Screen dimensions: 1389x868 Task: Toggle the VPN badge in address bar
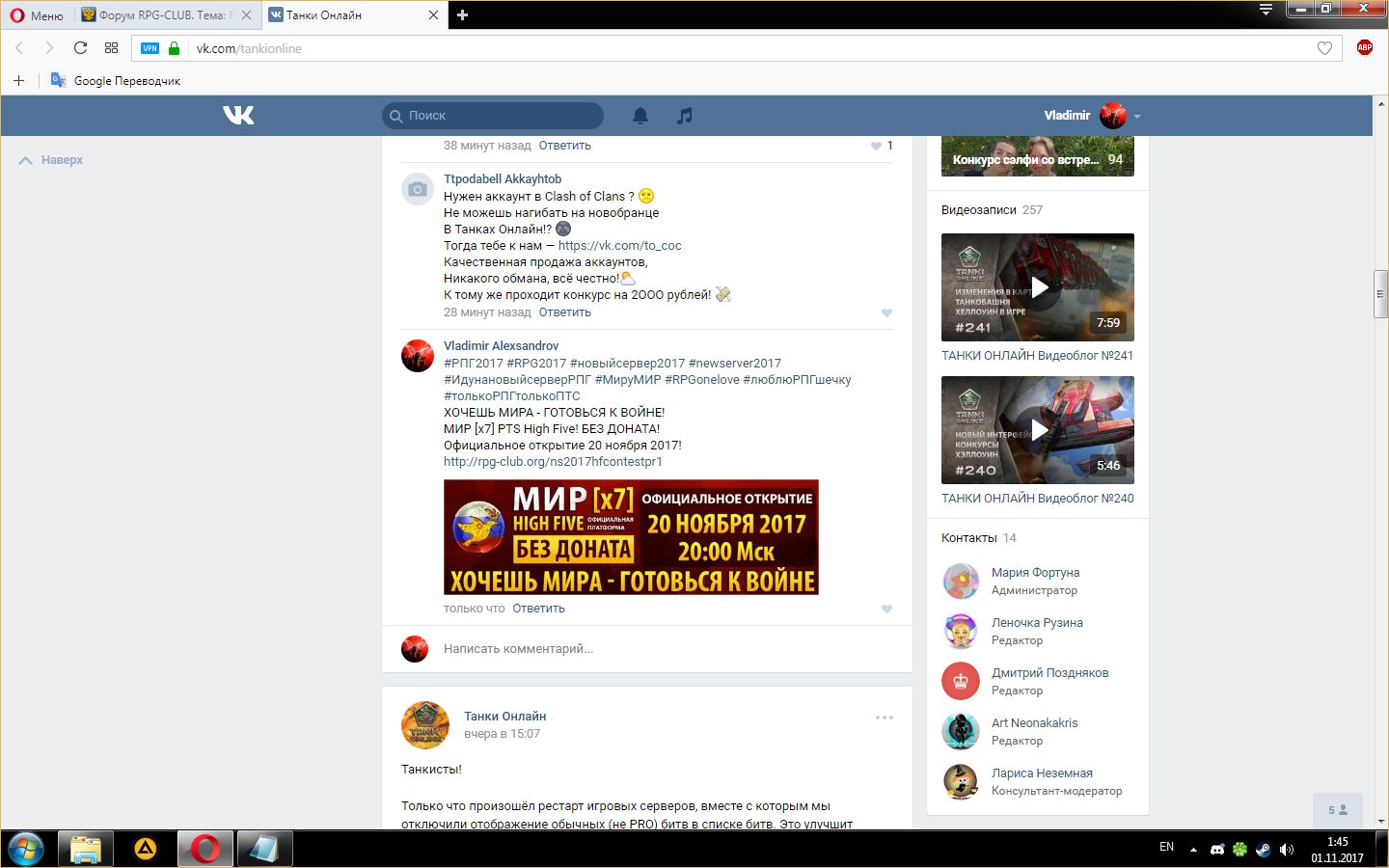150,48
